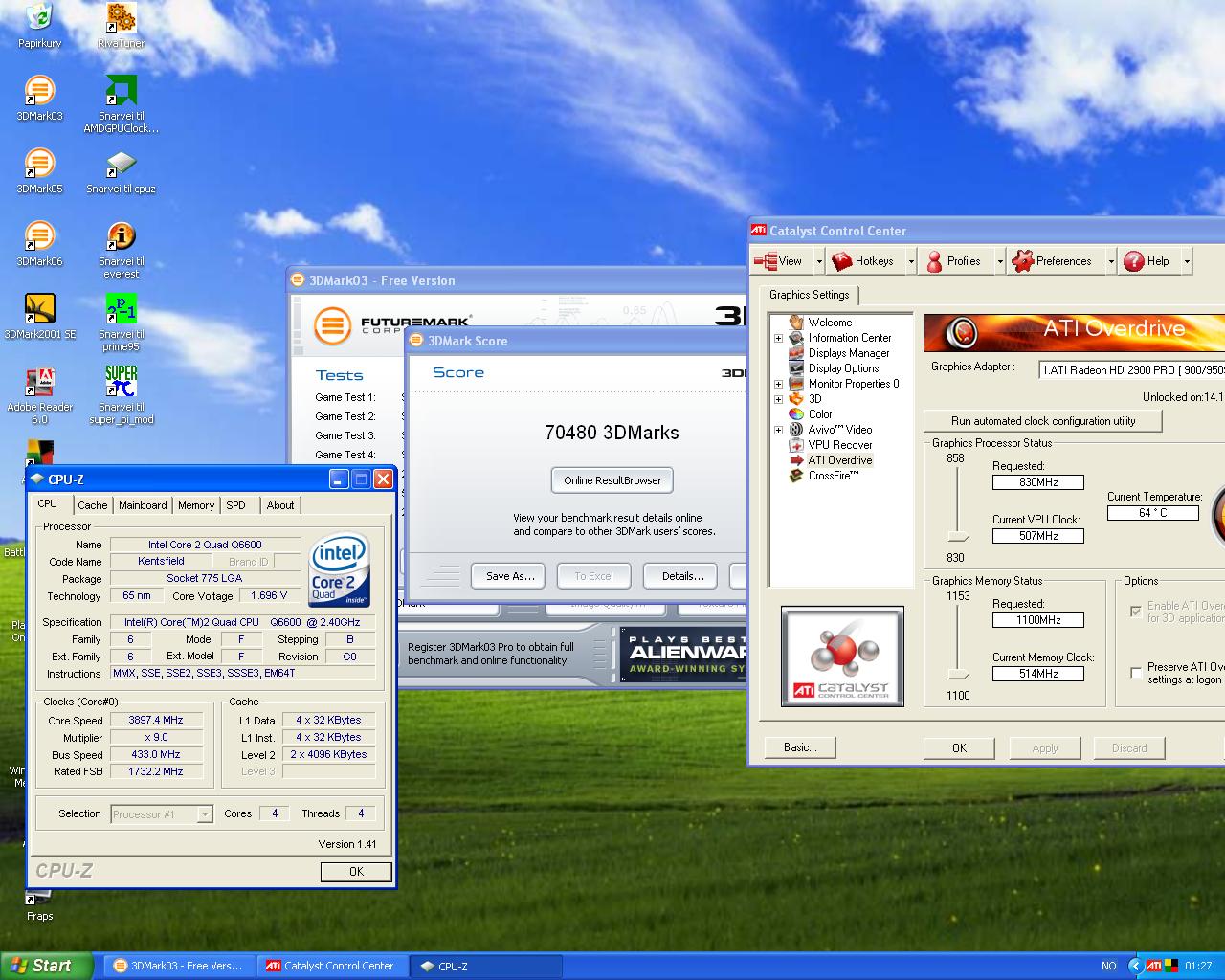Image resolution: width=1225 pixels, height=980 pixels.
Task: Open the Processor #1 selection dropdown
Action: [x=205, y=814]
